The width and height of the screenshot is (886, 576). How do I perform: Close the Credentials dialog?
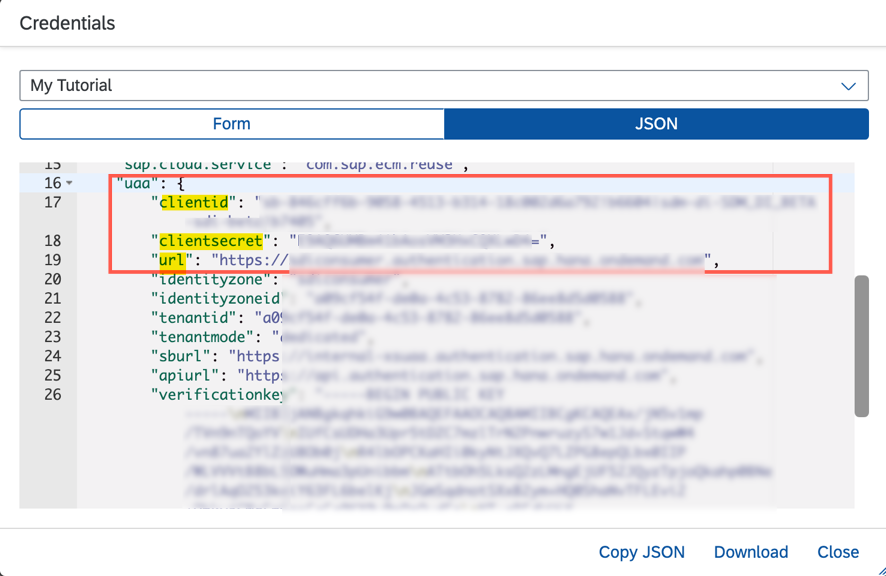coord(838,552)
